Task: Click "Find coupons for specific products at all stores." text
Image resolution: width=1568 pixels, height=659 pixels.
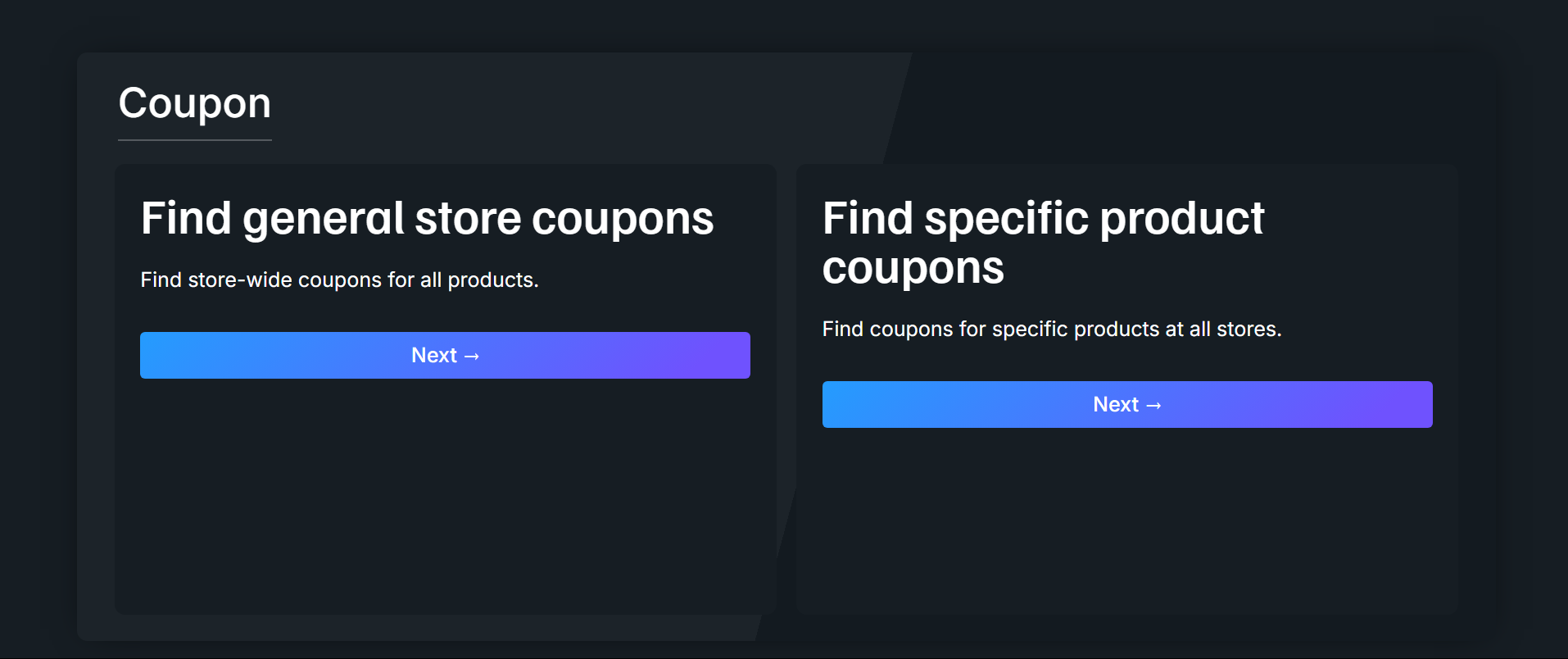Action: click(x=1051, y=329)
